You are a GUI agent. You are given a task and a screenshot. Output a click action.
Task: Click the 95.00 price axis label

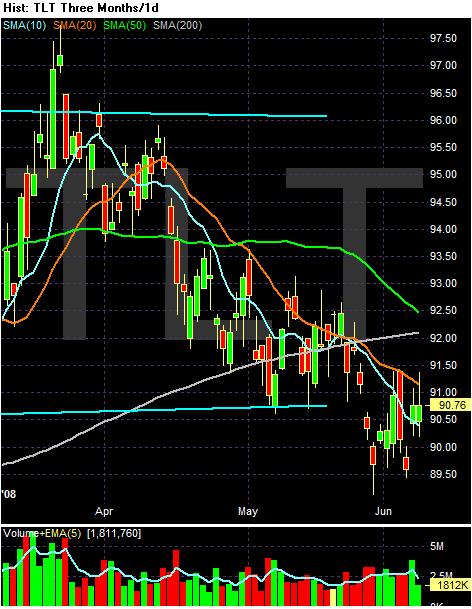click(443, 174)
